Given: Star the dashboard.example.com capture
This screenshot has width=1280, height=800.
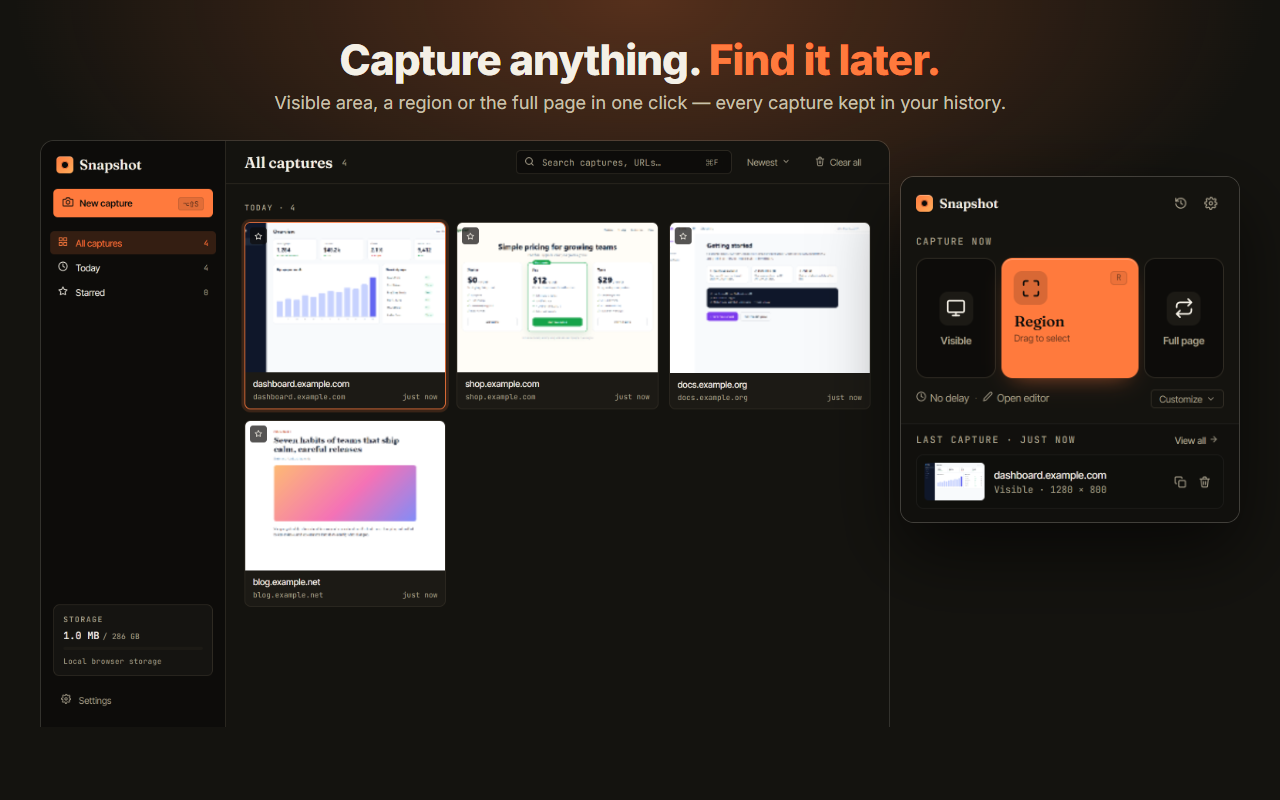Looking at the screenshot, I should click(x=258, y=236).
